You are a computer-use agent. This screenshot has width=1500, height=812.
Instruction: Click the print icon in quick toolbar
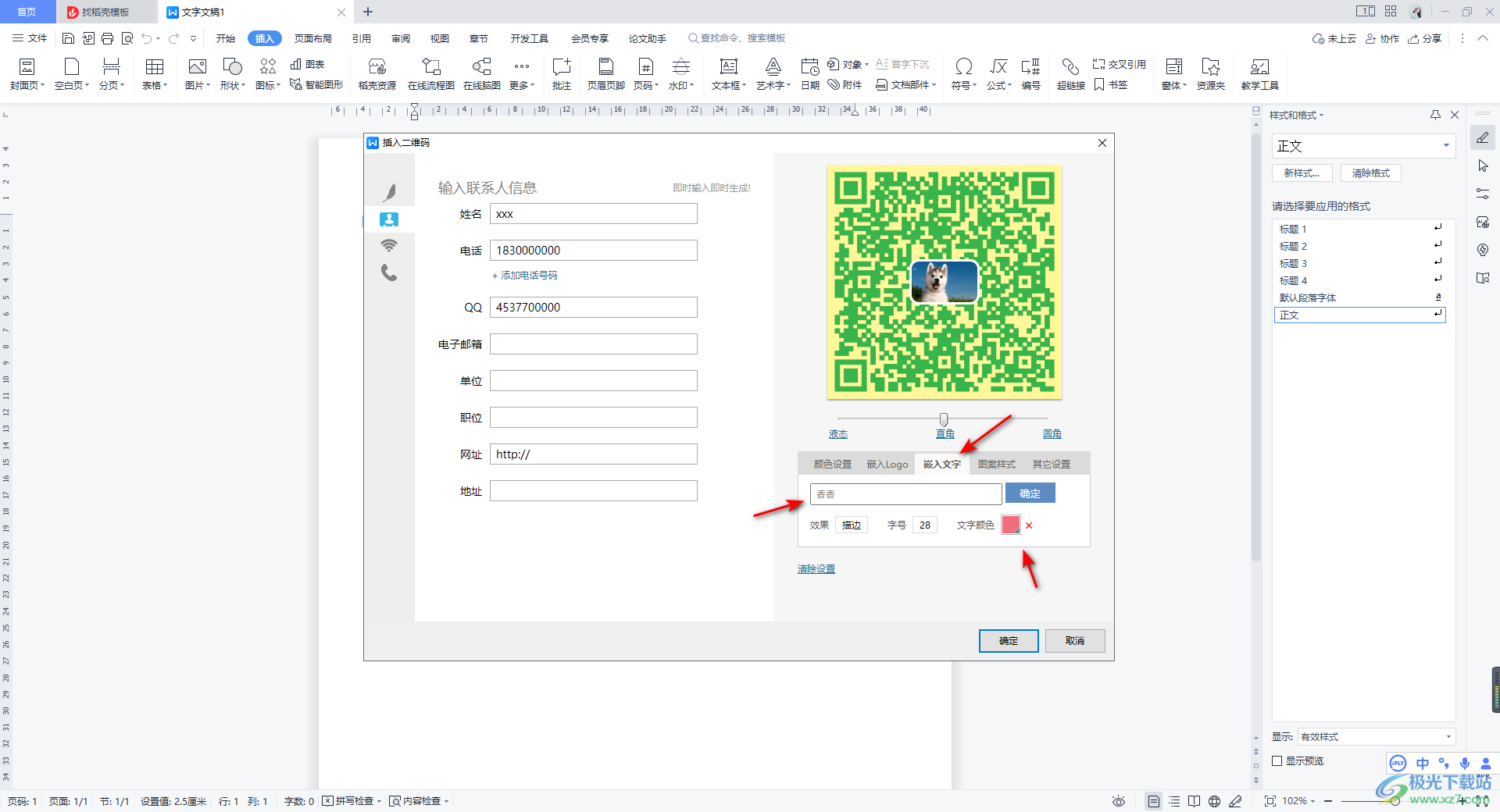[108, 38]
